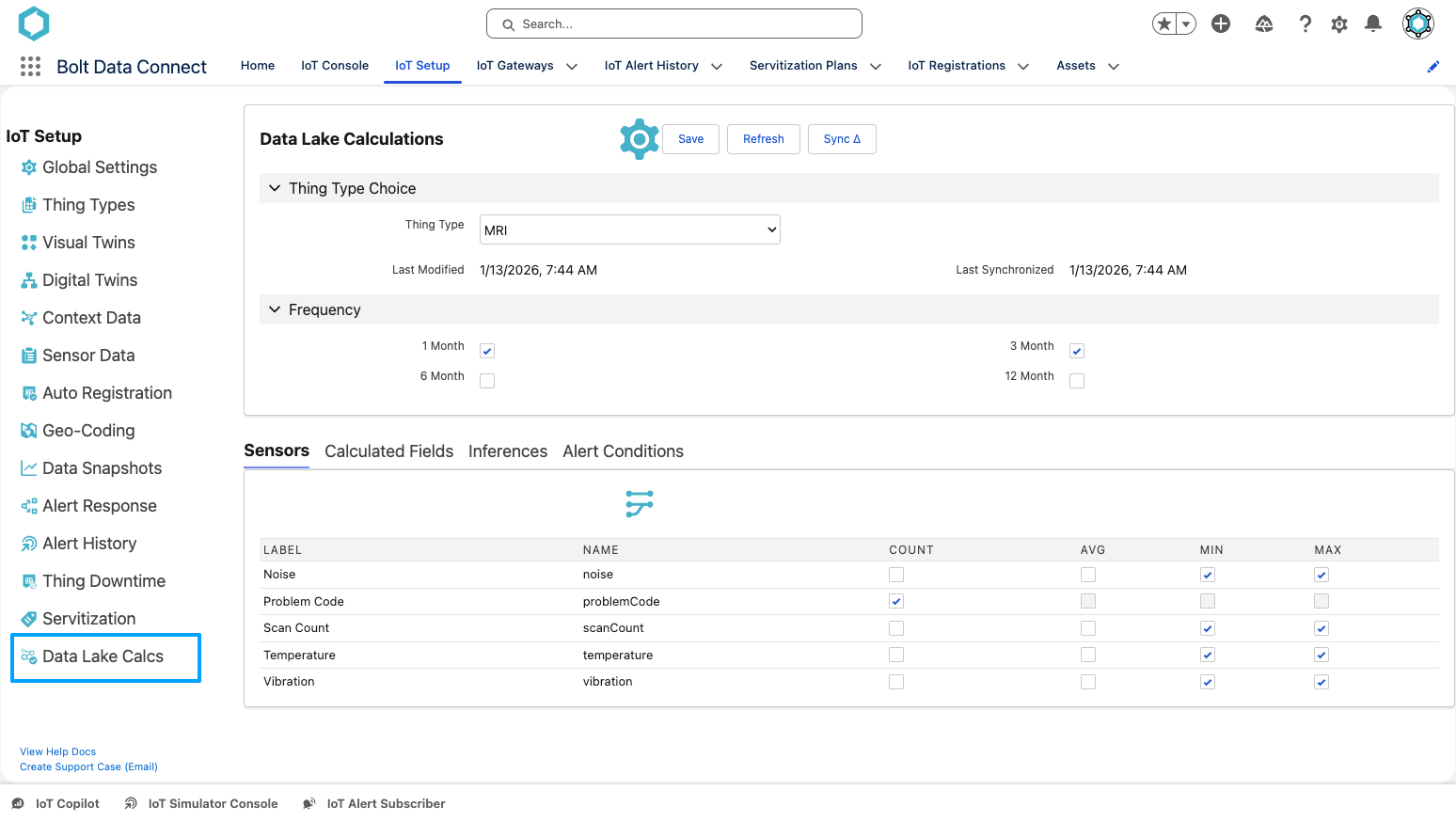
Task: Switch to the Alert Conditions tab
Action: coord(624,451)
